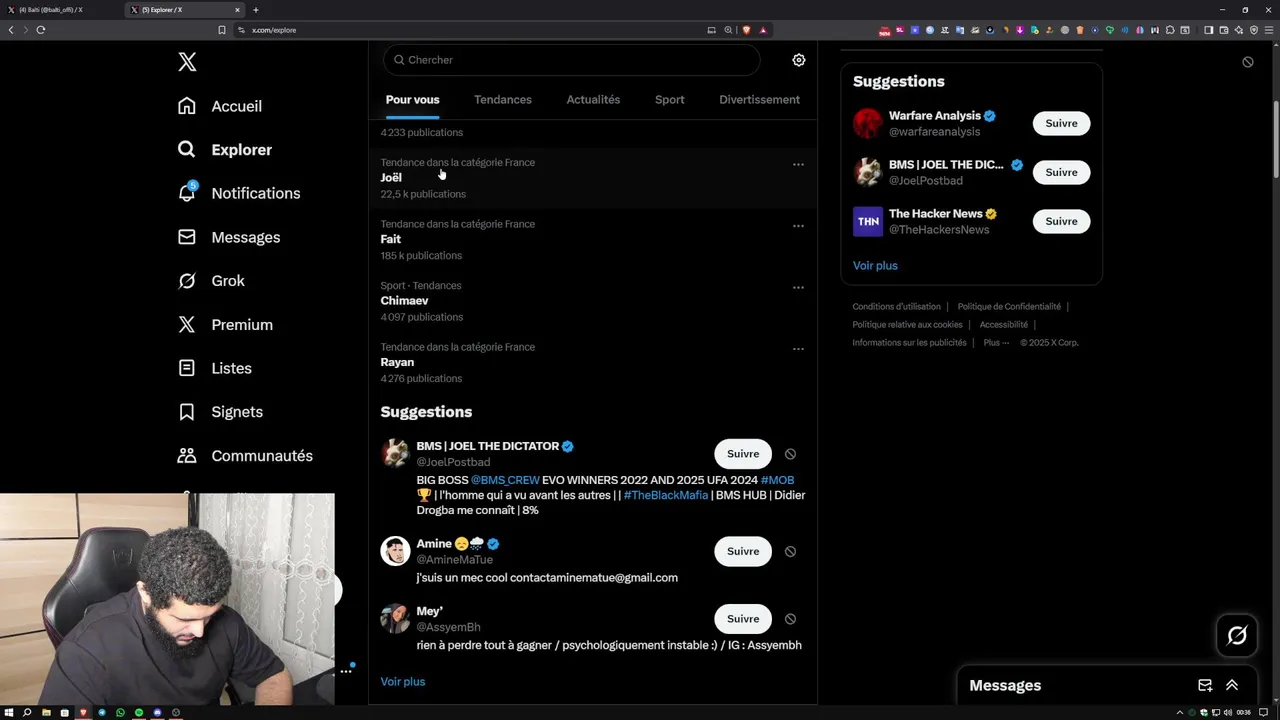Open The Hacker News profile avatar

[868, 222]
